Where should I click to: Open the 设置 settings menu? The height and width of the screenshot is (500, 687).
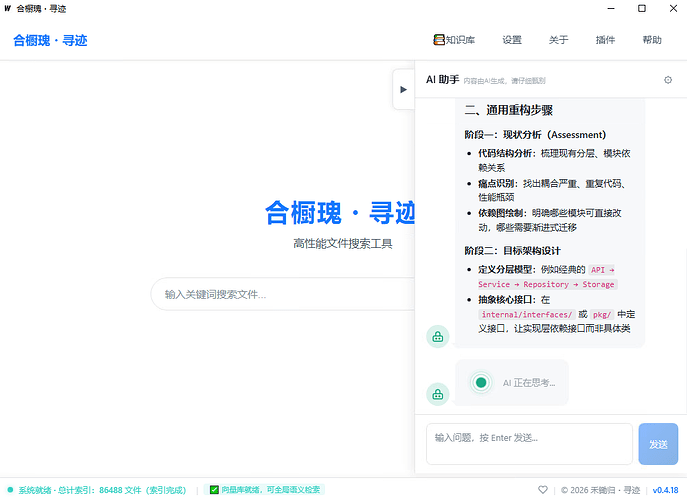pos(512,40)
